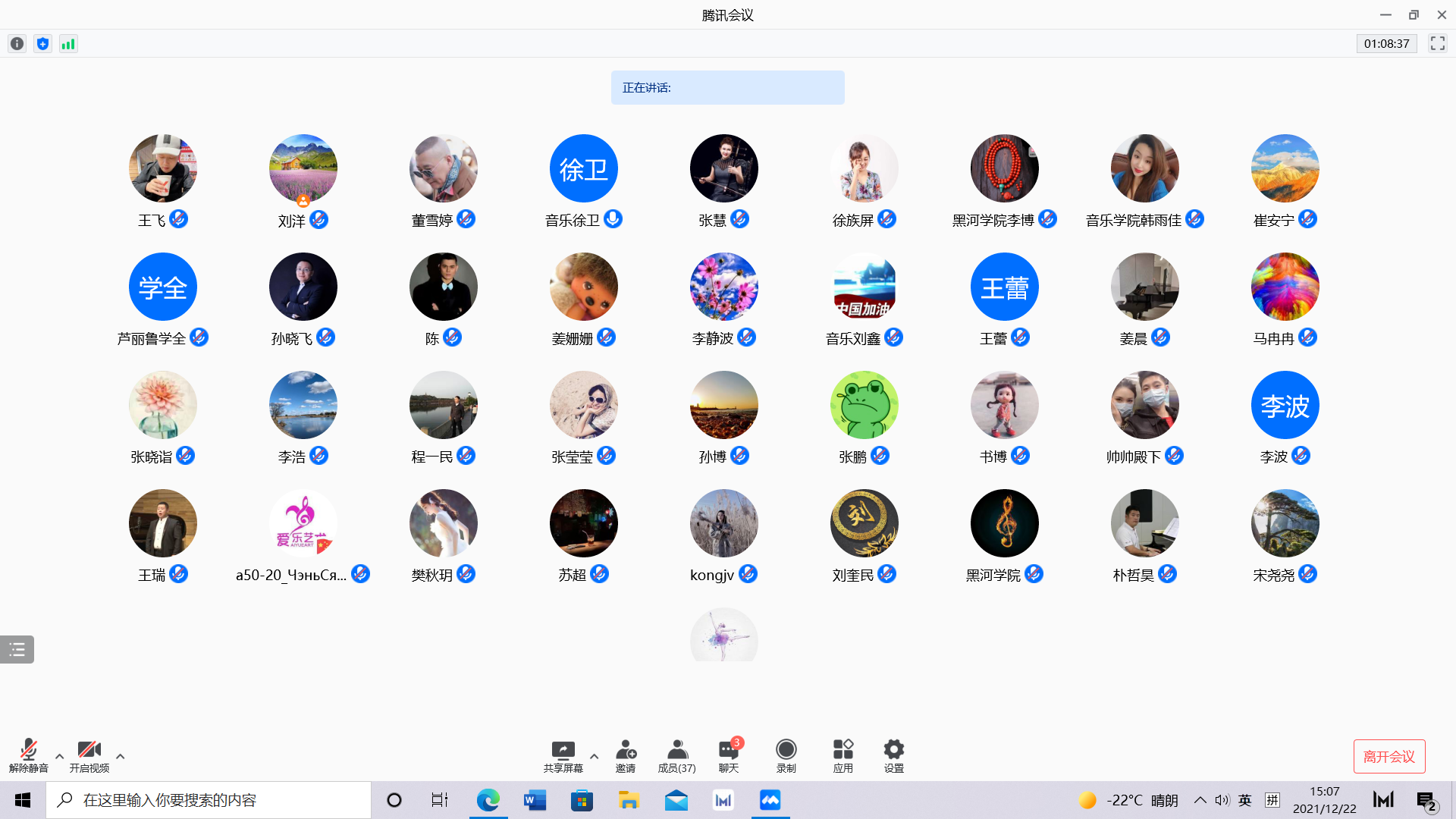Expand video options arrow beside 开启视频
This screenshot has width=1456, height=819.
point(120,756)
